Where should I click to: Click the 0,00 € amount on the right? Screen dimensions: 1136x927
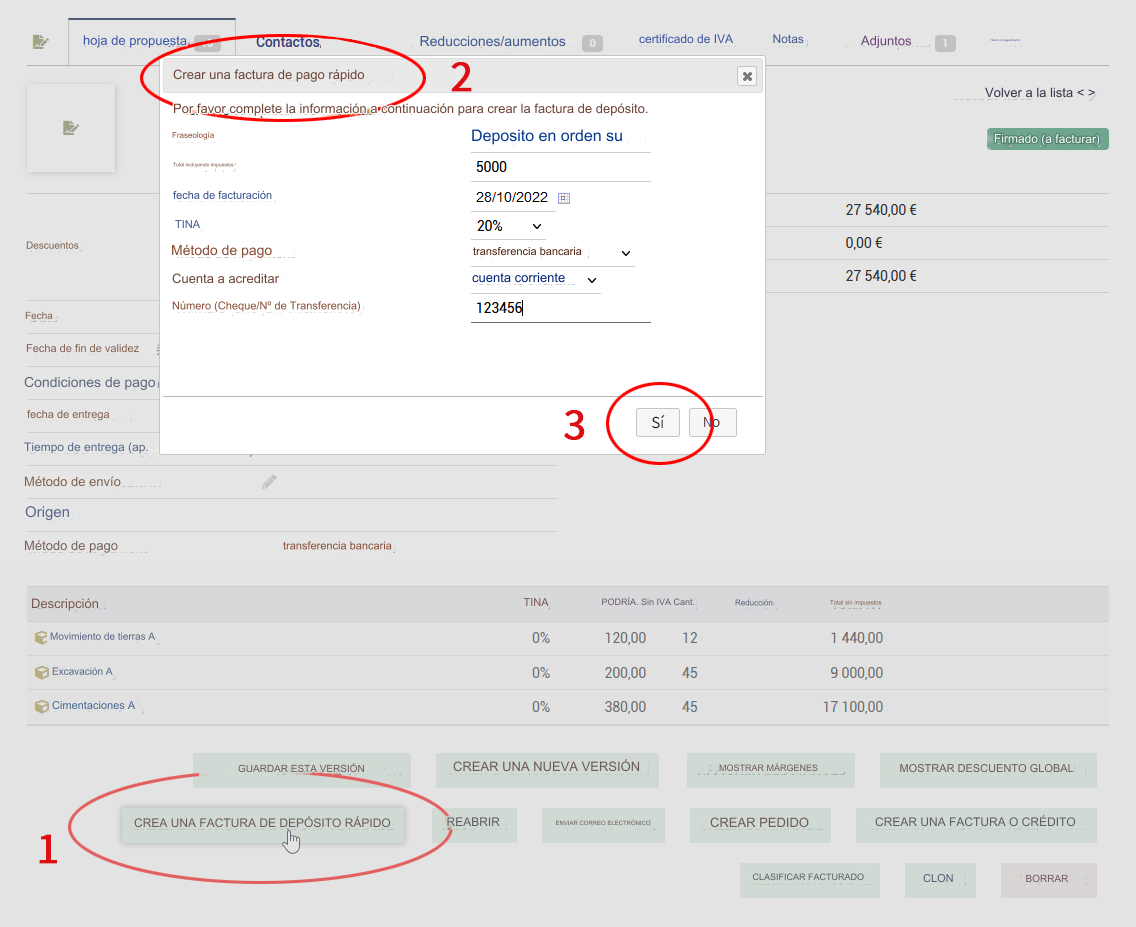pyautogui.click(x=864, y=243)
